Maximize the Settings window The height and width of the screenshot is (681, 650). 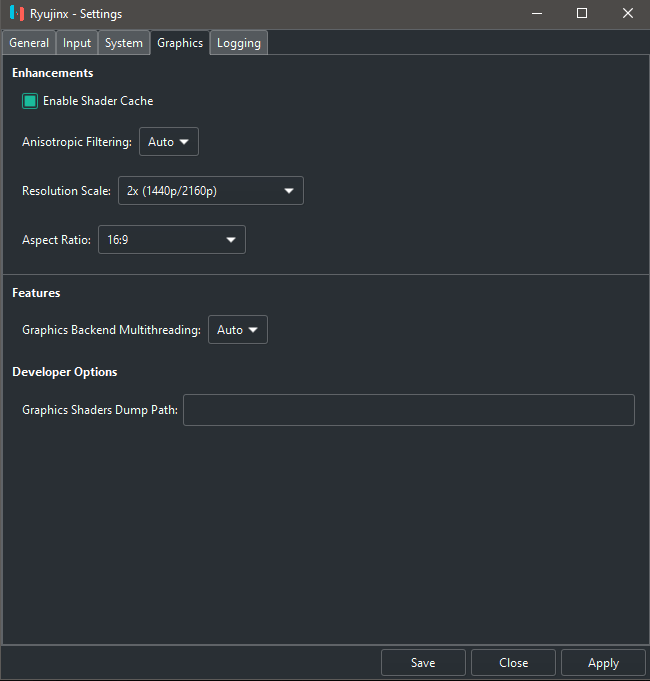click(582, 13)
